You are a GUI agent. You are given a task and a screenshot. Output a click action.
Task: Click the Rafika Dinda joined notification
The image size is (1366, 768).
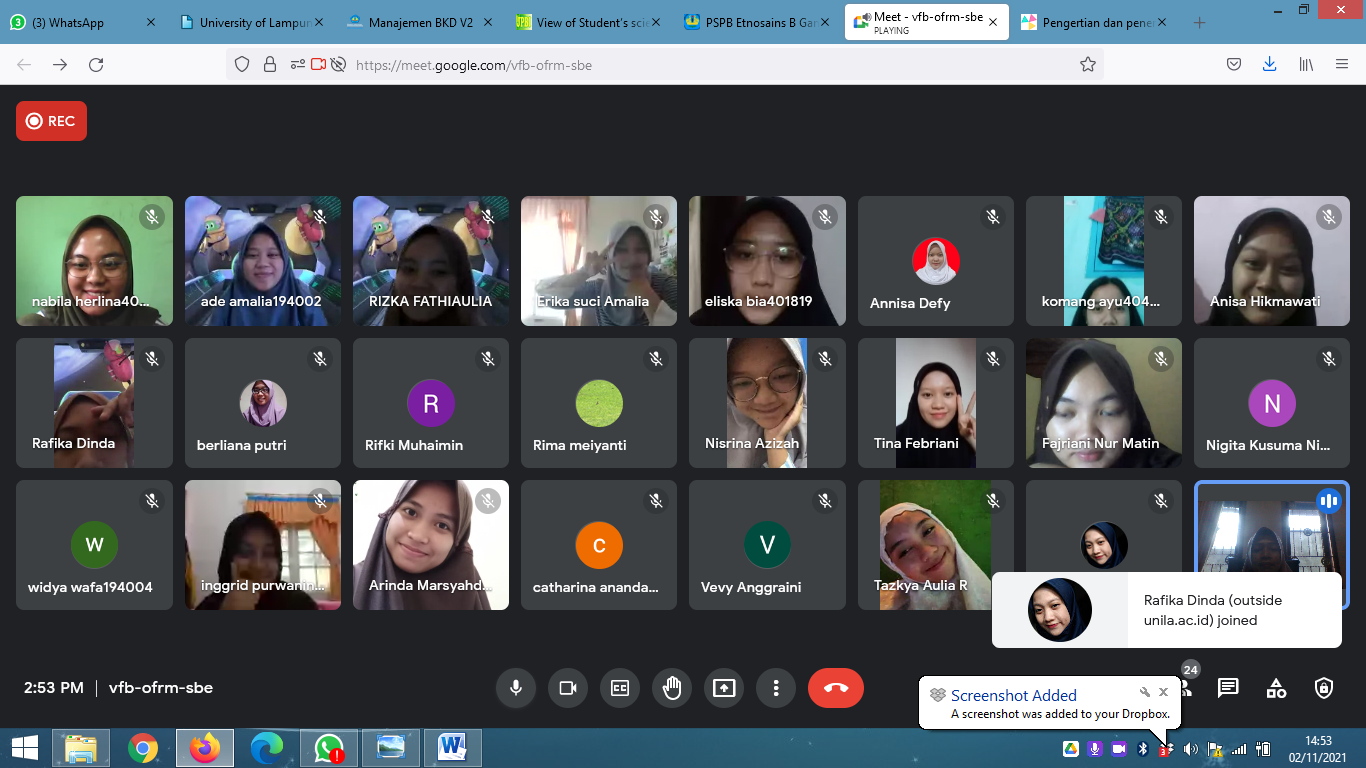coord(1166,610)
